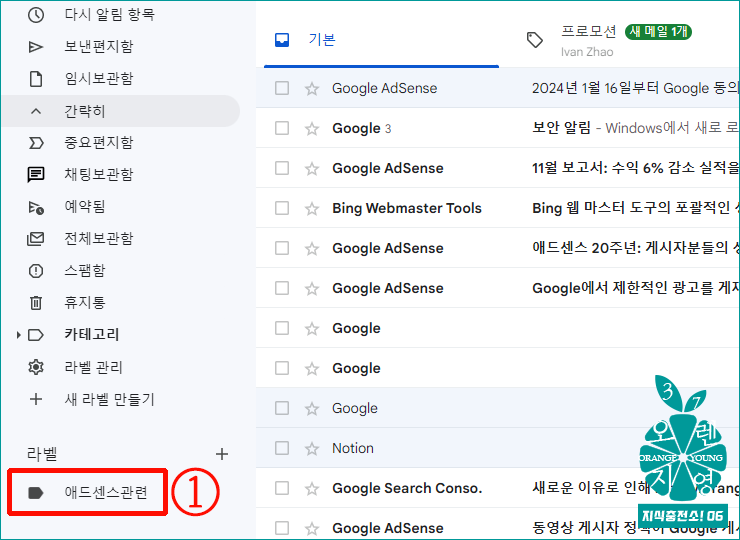Open the 보낸편지함 send icon

(36, 47)
